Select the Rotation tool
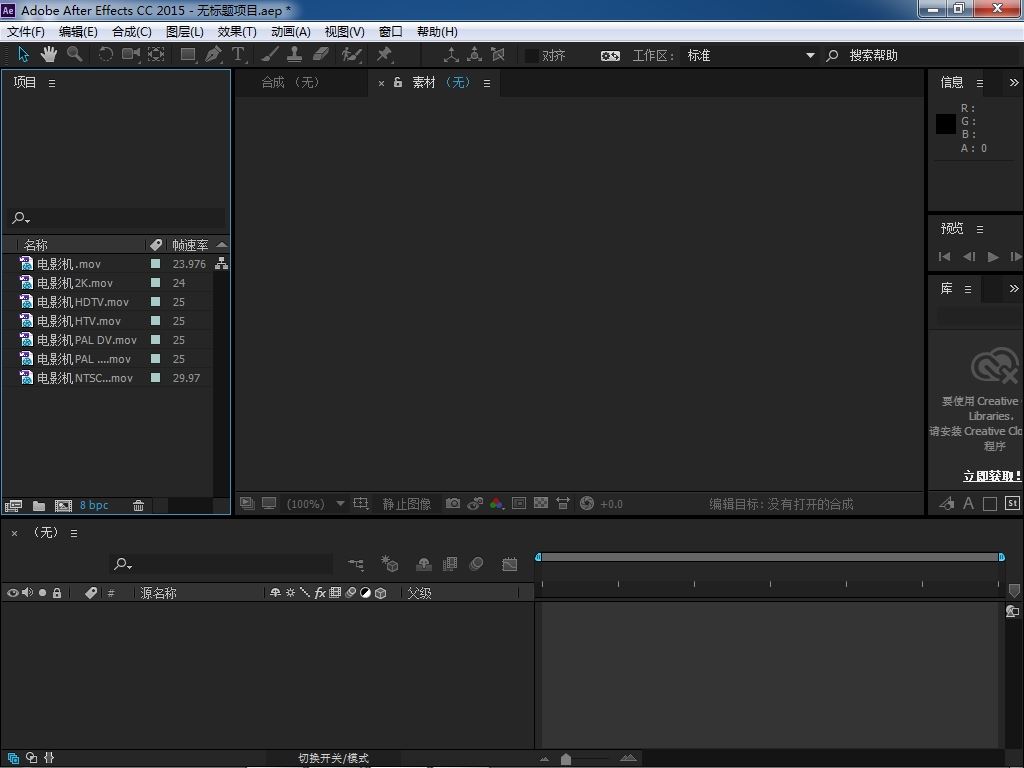The width and height of the screenshot is (1024, 768). [x=105, y=55]
